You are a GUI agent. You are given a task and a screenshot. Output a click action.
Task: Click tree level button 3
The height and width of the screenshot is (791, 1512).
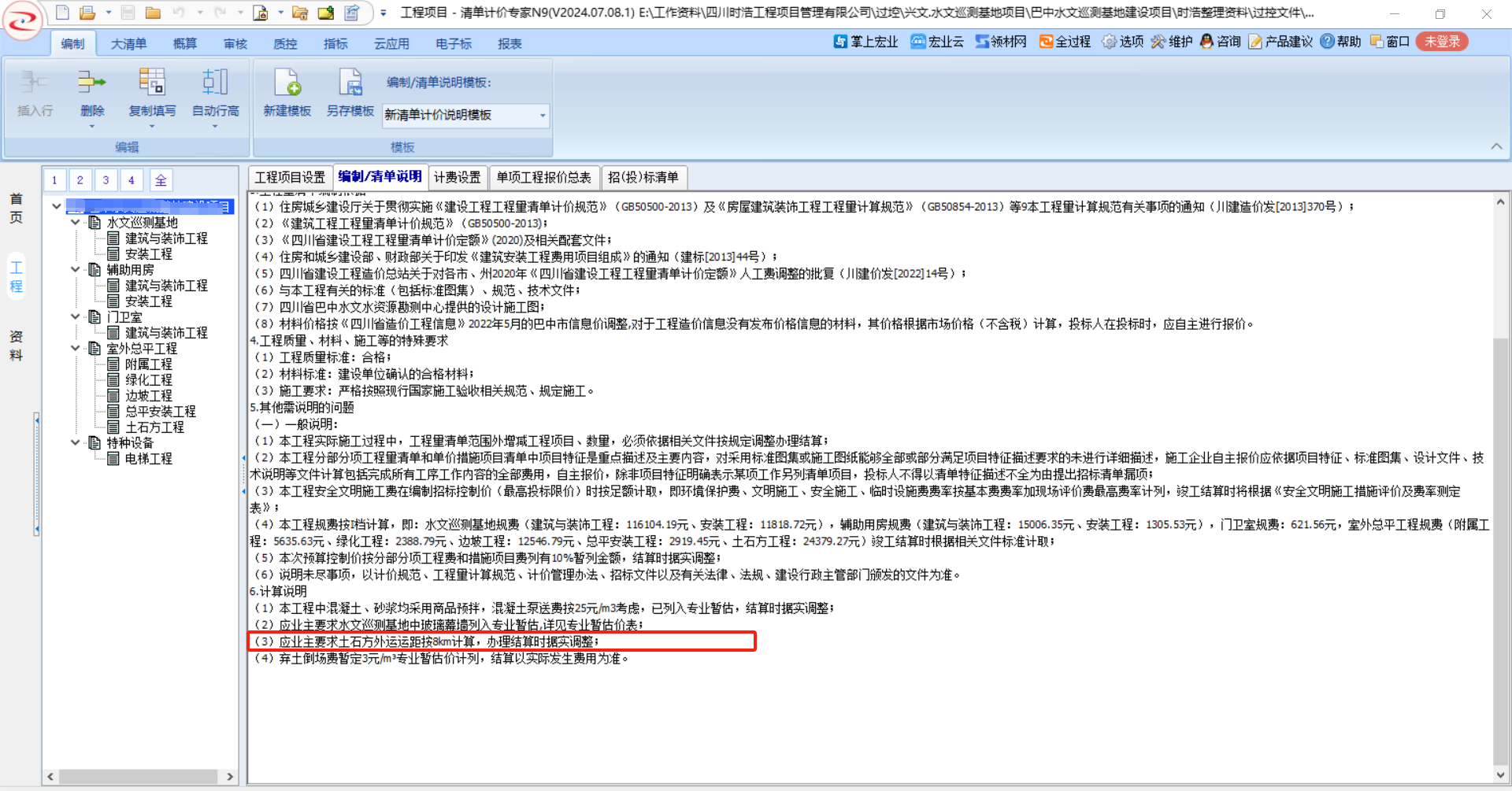[x=106, y=180]
